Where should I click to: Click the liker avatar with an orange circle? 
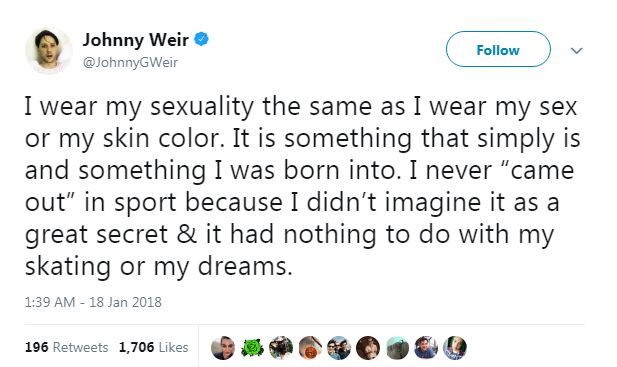pyautogui.click(x=310, y=348)
